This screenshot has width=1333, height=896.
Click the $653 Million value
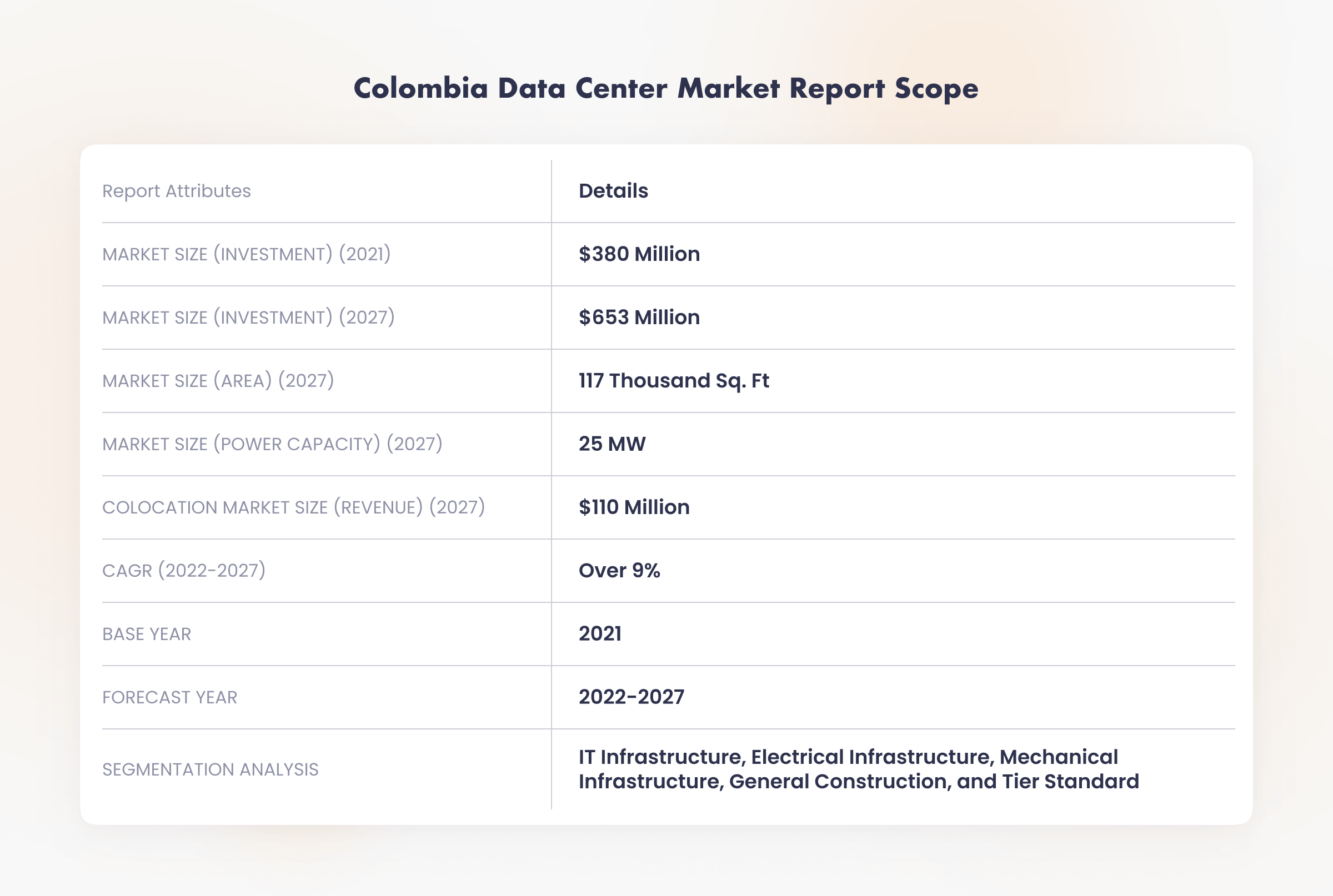[639, 318]
